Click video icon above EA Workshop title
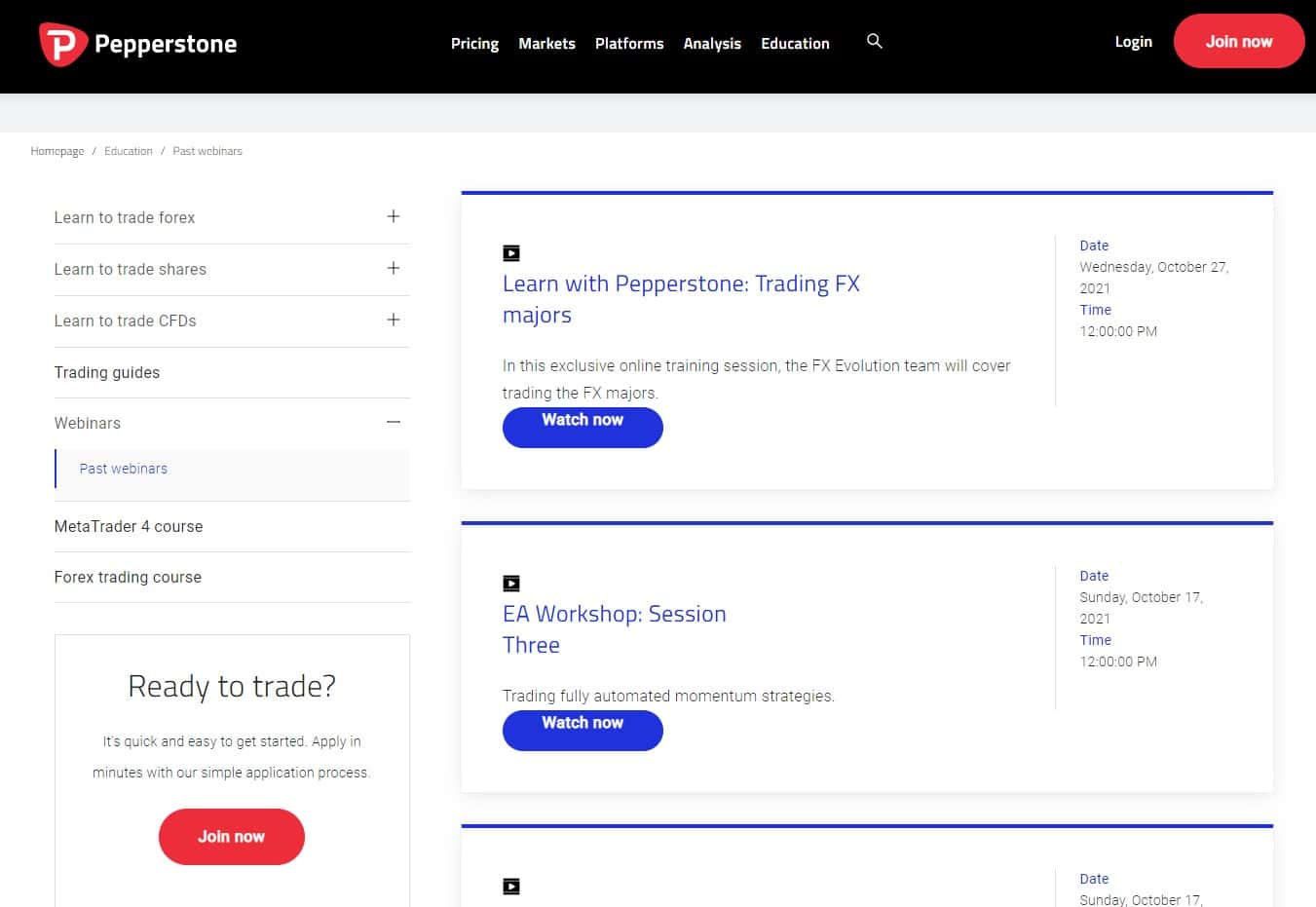This screenshot has width=1316, height=907. 511,584
